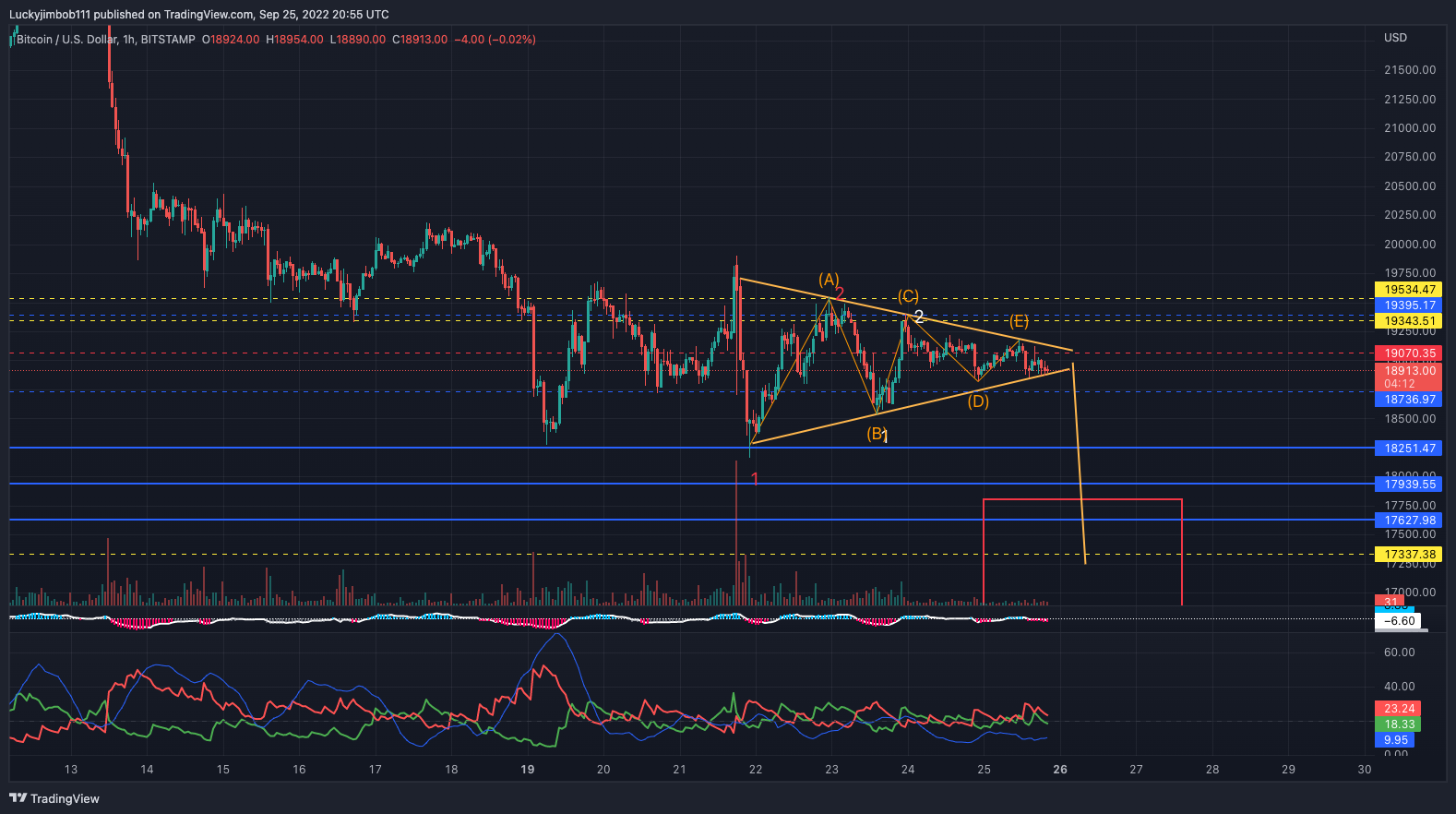Click the high value H18954.00
Viewport: 1456px width, 814px height.
[294, 40]
